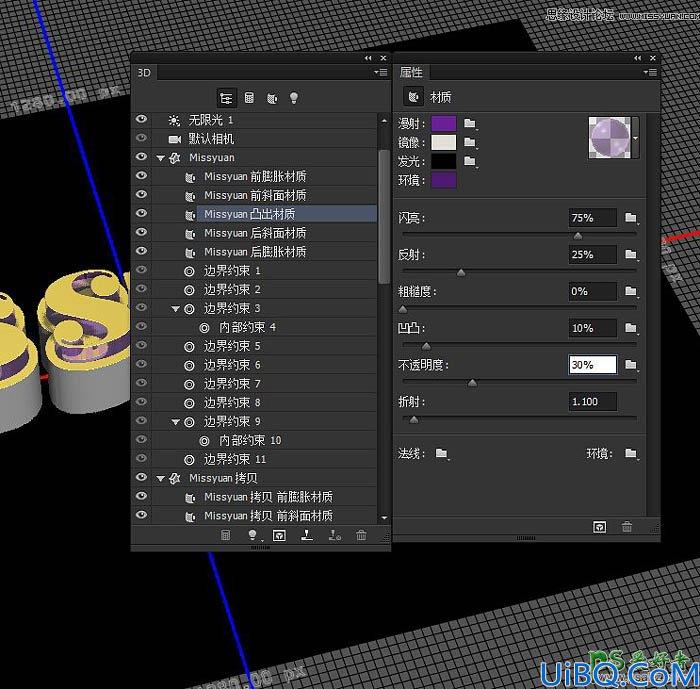This screenshot has width=700, height=689.
Task: Collapse 3D panel with double-arrow icon
Action: 368,58
